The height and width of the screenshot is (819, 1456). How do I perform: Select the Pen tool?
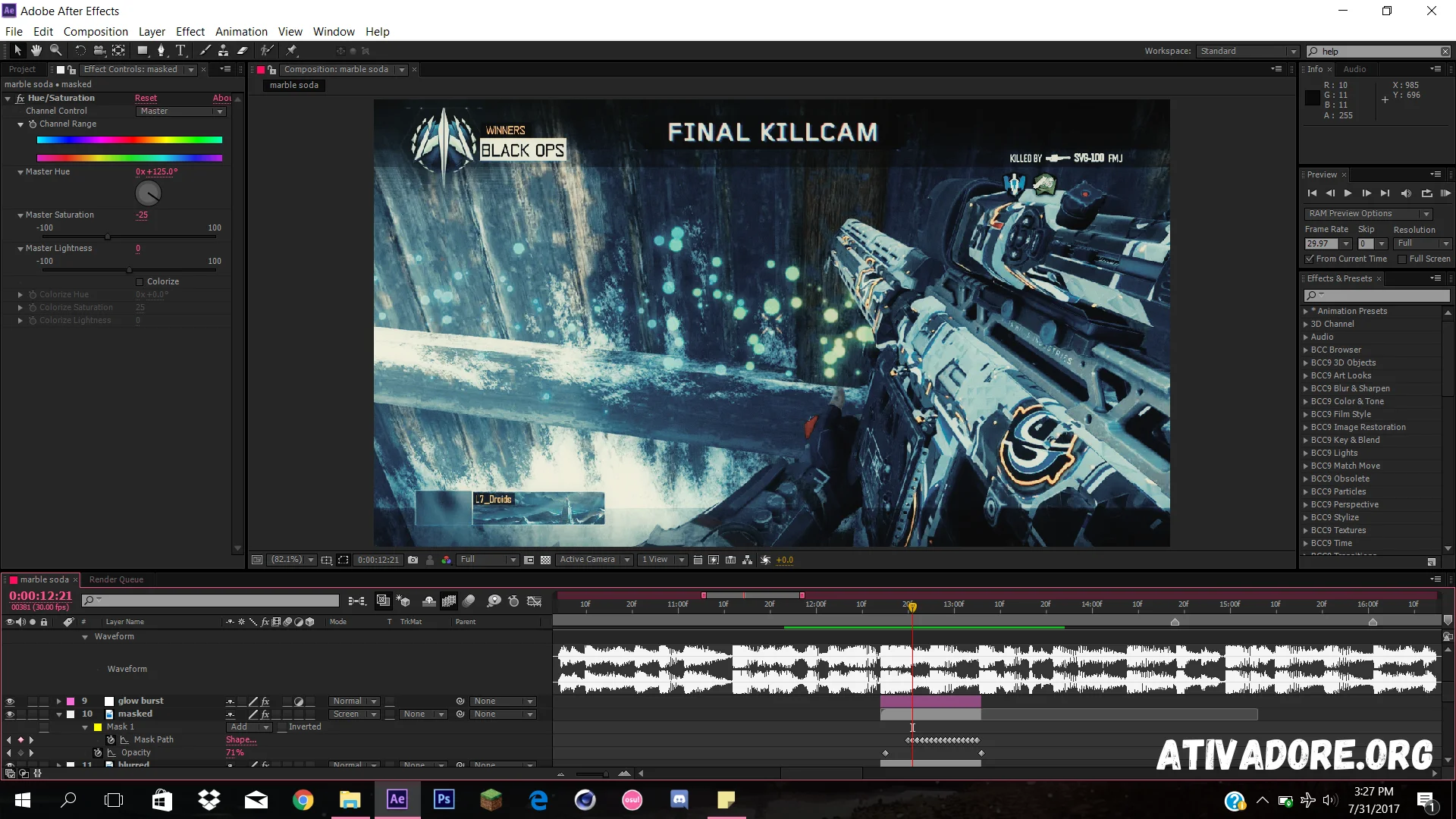(161, 50)
